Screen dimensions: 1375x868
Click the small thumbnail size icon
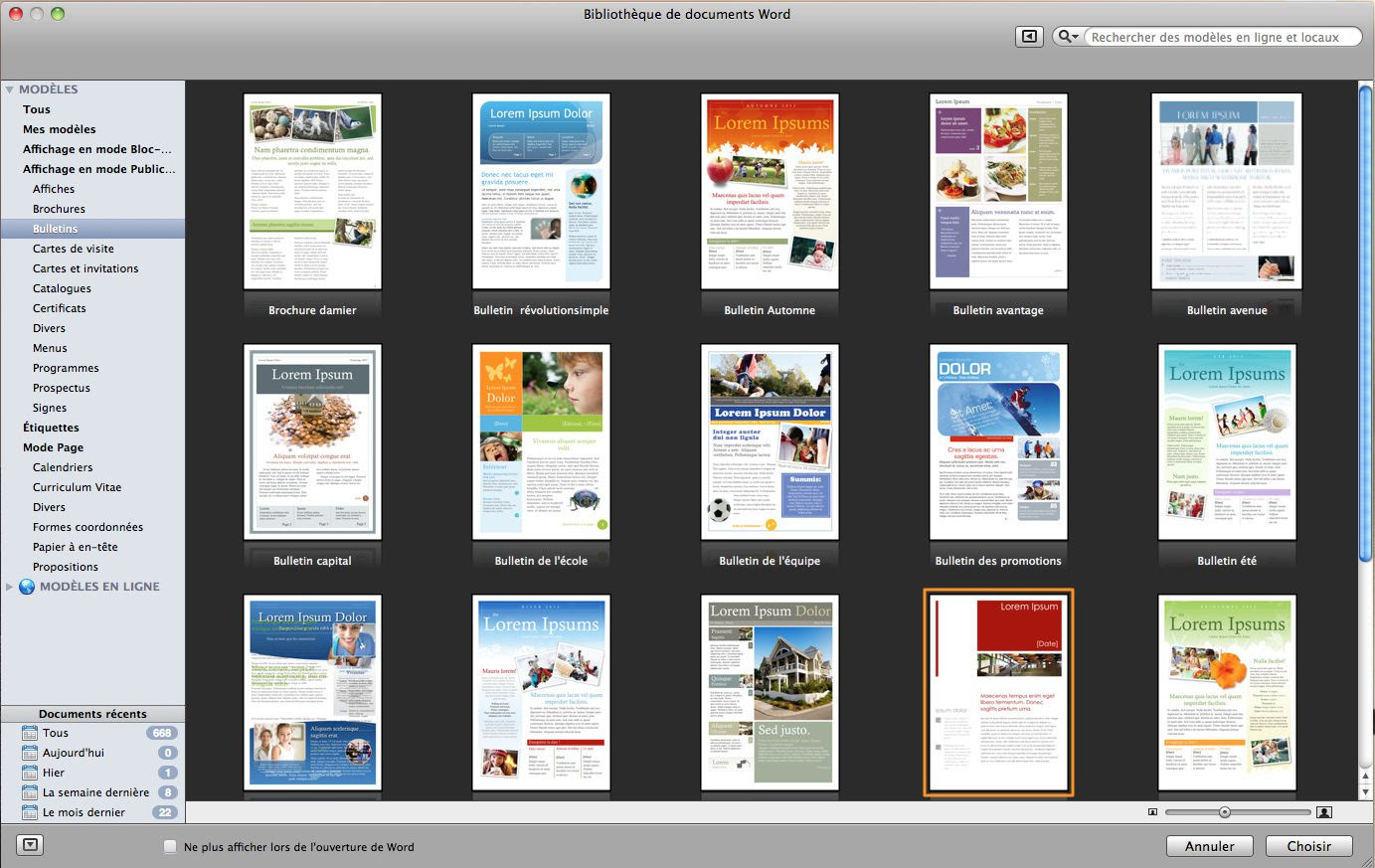(x=1152, y=812)
